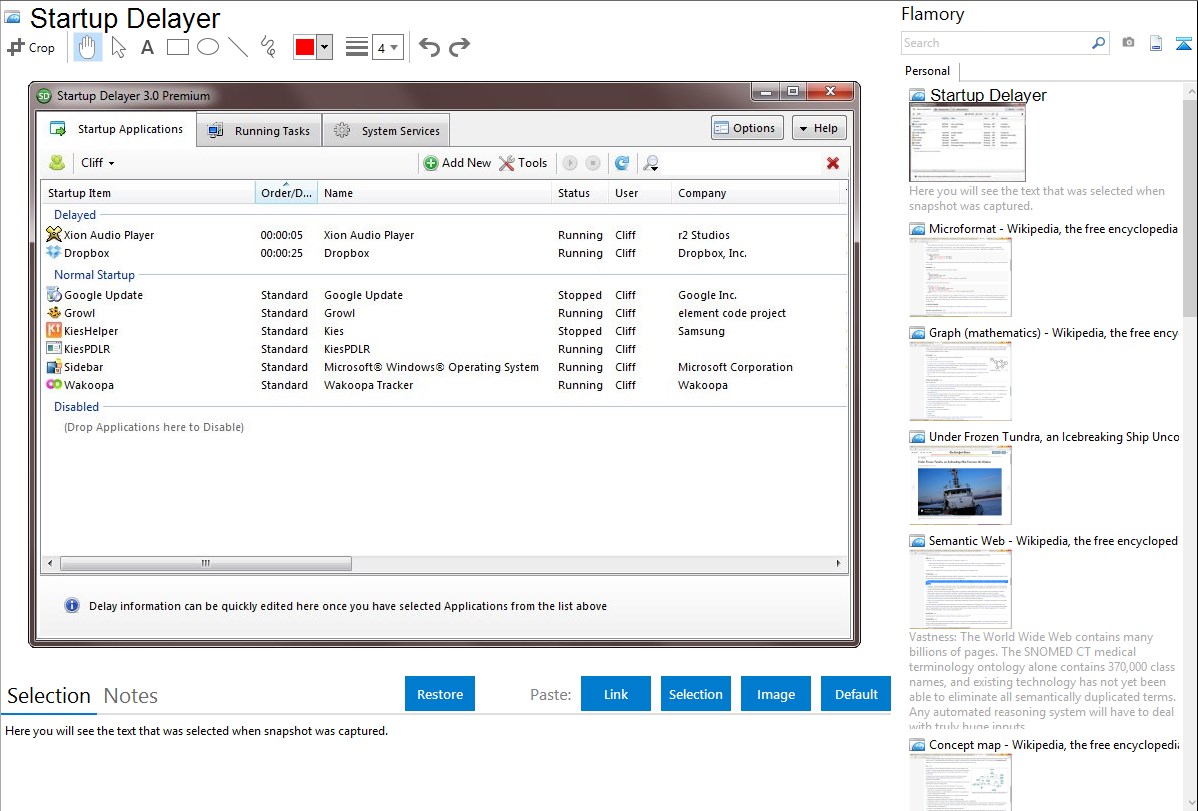Screen dimensions: 1198x811
Task: Open the Startup Delayer snapshot thumbnail
Action: point(967,143)
